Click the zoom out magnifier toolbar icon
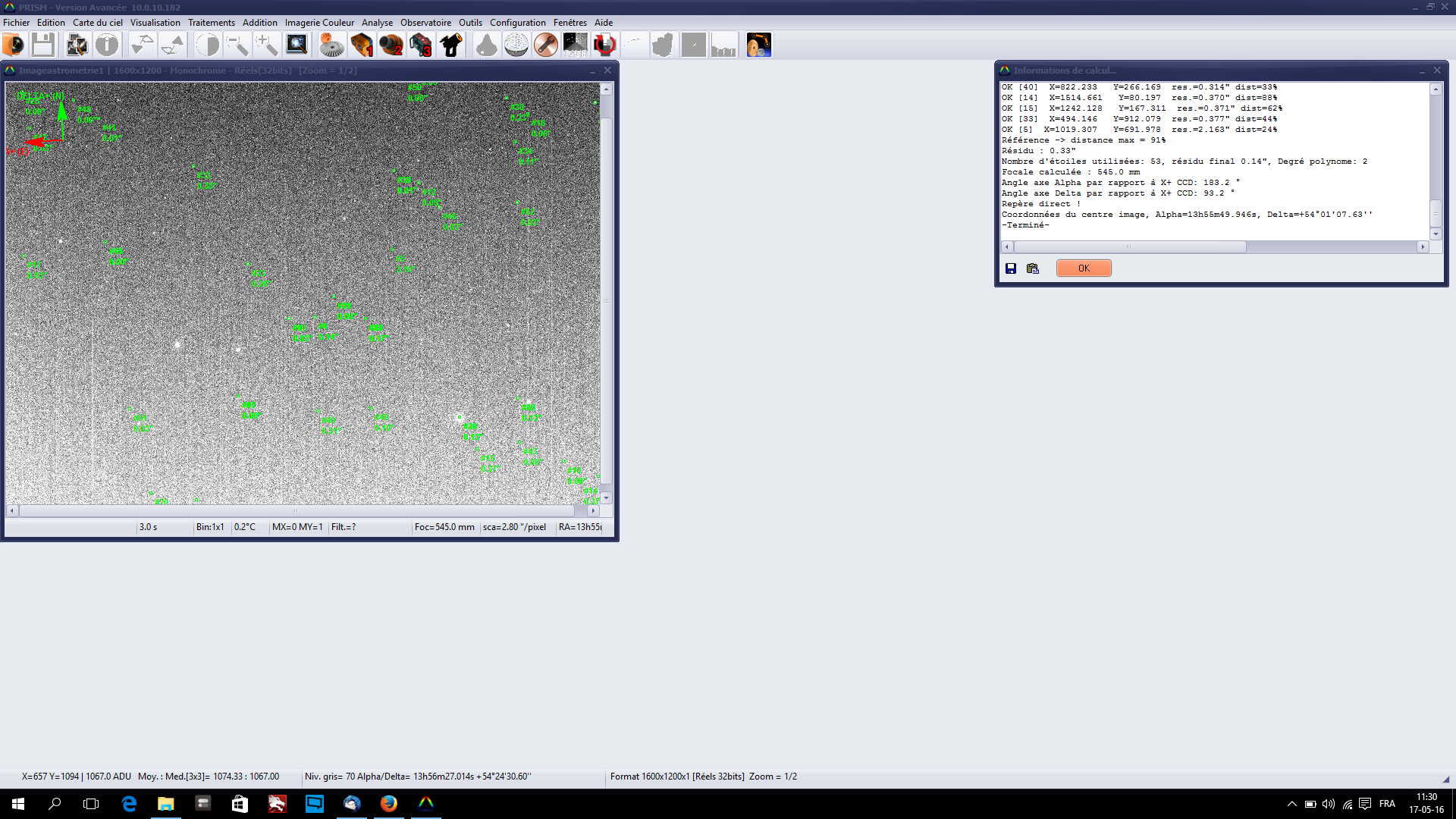Viewport: 1456px width, 819px height. tap(237, 45)
